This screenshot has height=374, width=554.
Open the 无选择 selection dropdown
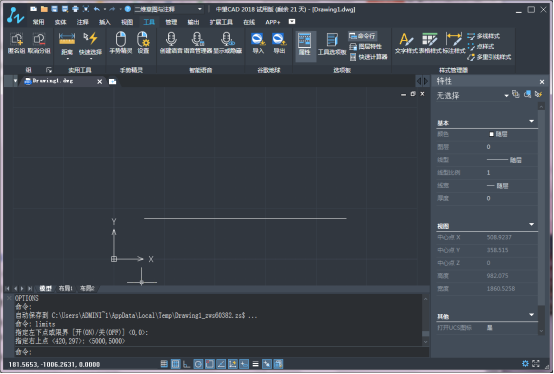coord(472,95)
